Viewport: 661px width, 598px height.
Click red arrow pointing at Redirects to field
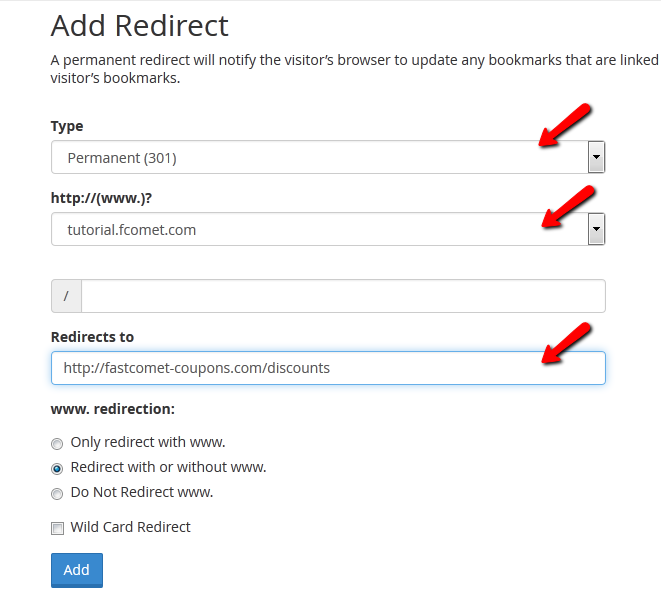click(x=567, y=343)
